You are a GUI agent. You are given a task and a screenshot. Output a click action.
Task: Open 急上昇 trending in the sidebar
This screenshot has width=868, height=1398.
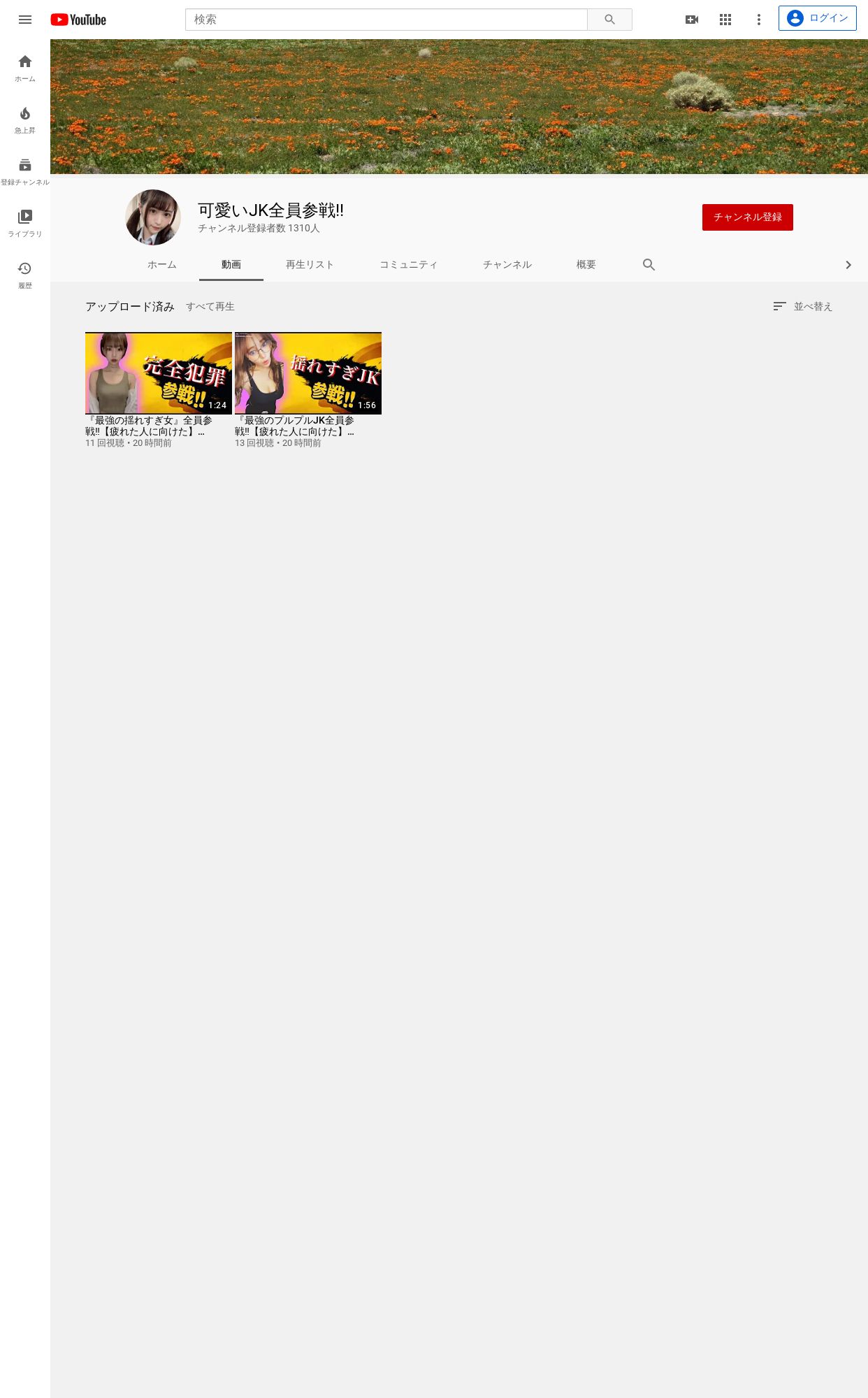(25, 120)
